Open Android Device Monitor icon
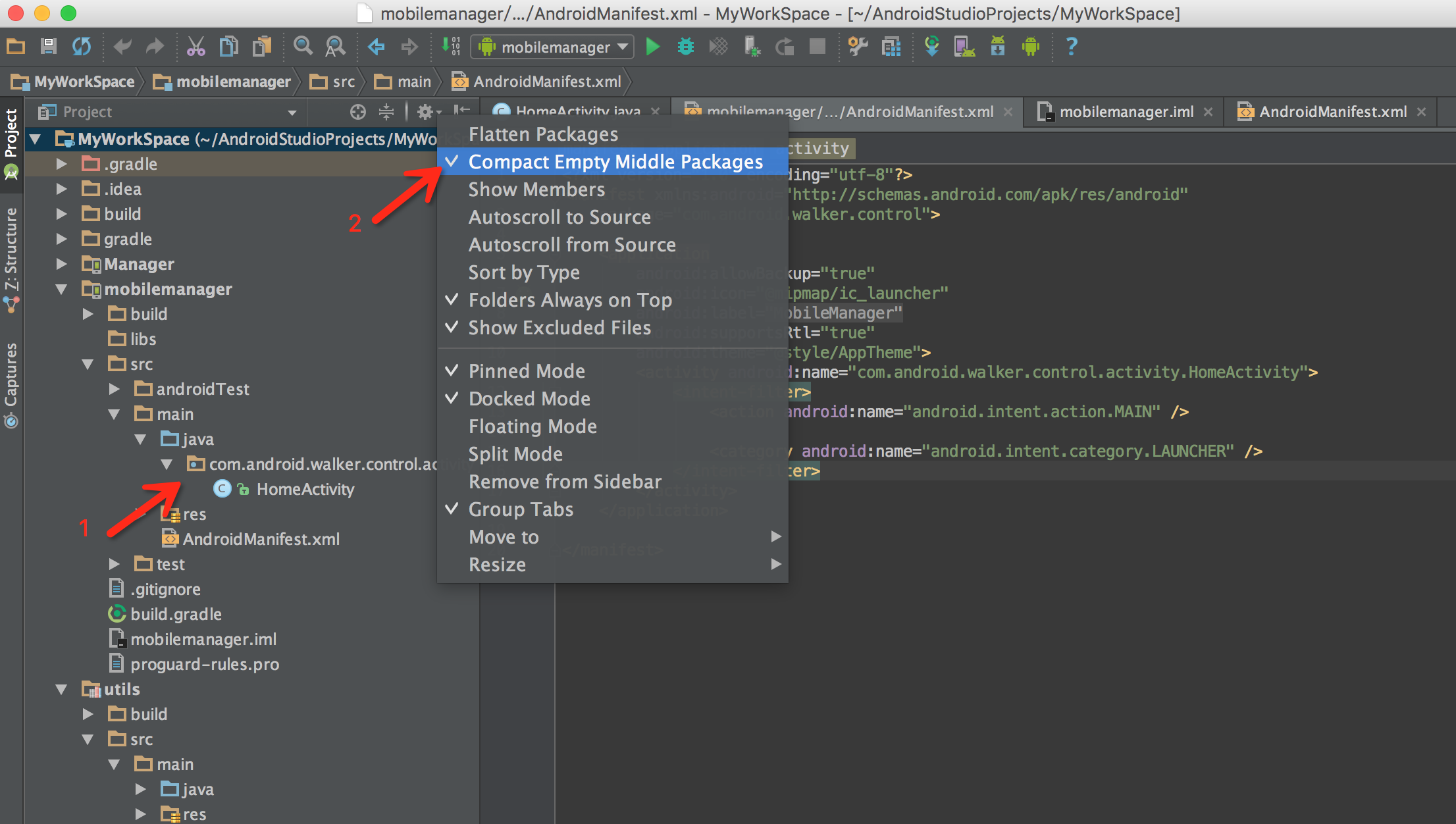This screenshot has width=1456, height=824. click(x=1031, y=47)
